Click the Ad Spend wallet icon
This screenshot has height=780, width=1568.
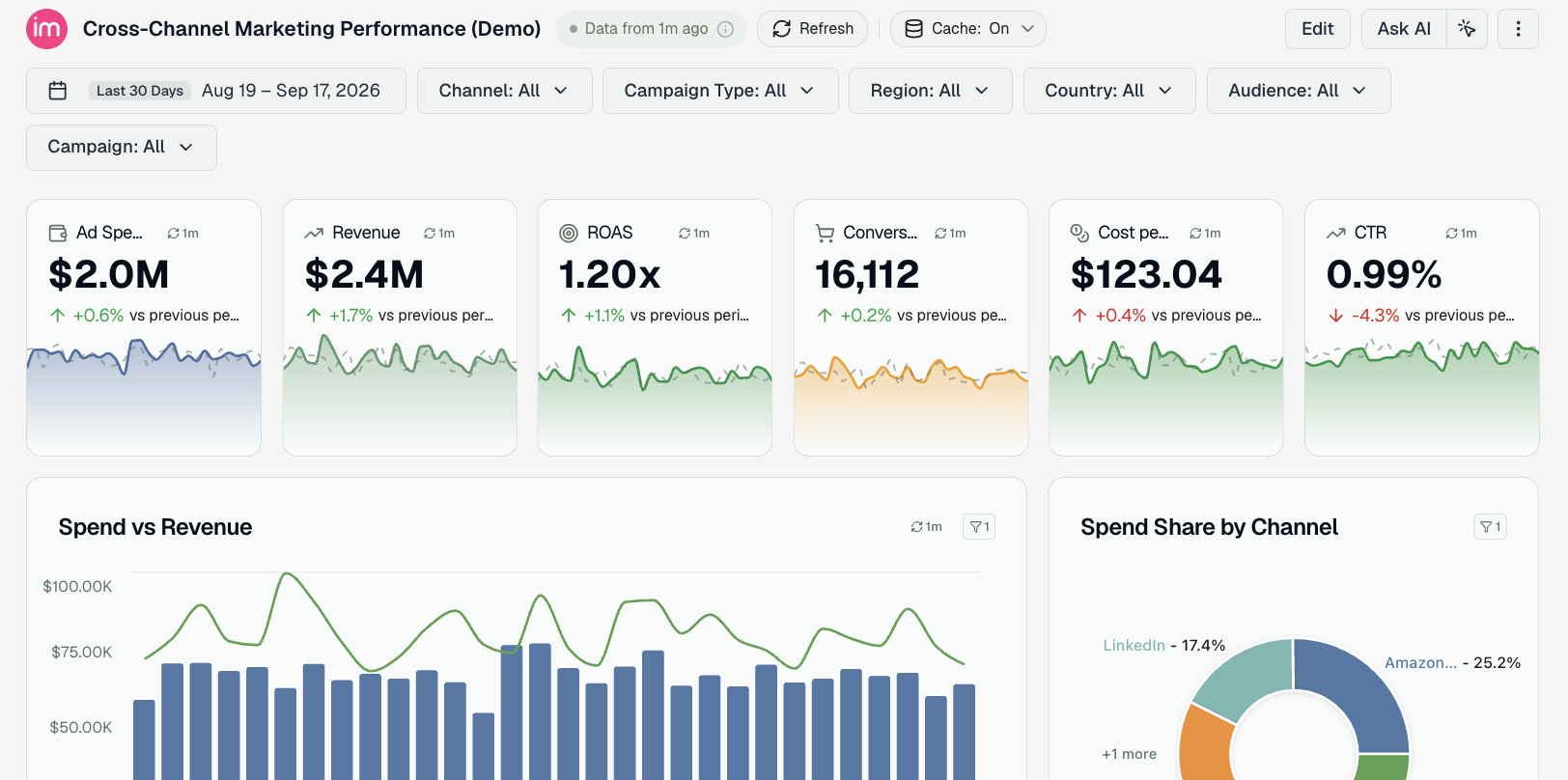58,233
